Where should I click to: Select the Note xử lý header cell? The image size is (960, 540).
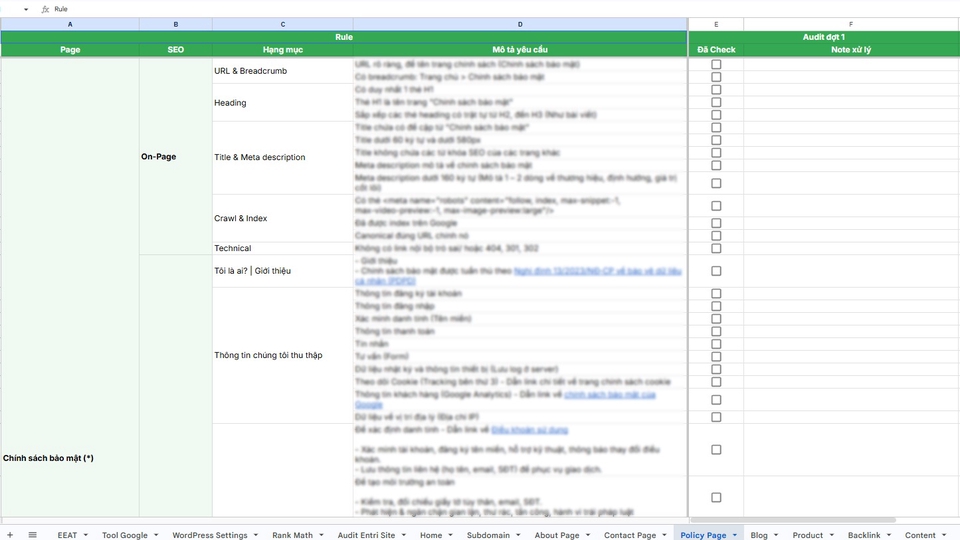[851, 50]
